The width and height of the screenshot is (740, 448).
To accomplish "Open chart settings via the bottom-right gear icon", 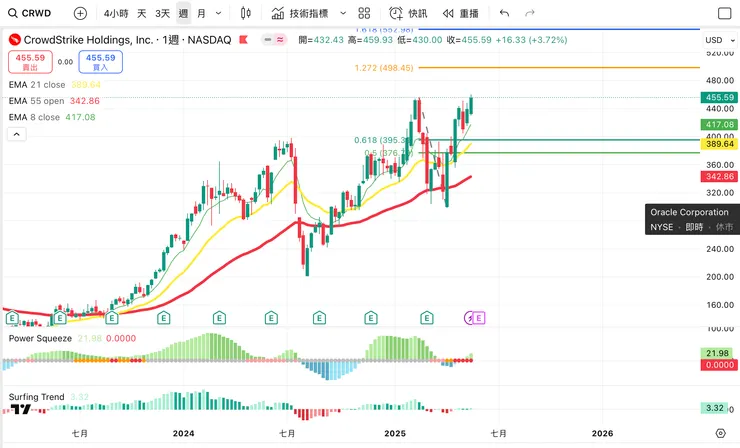I will tap(720, 433).
